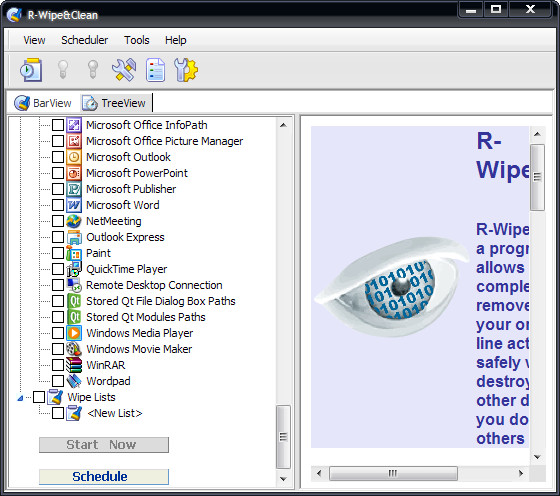Click info panel scroll right arrow
The image size is (560, 496).
pyautogui.click(x=521, y=474)
